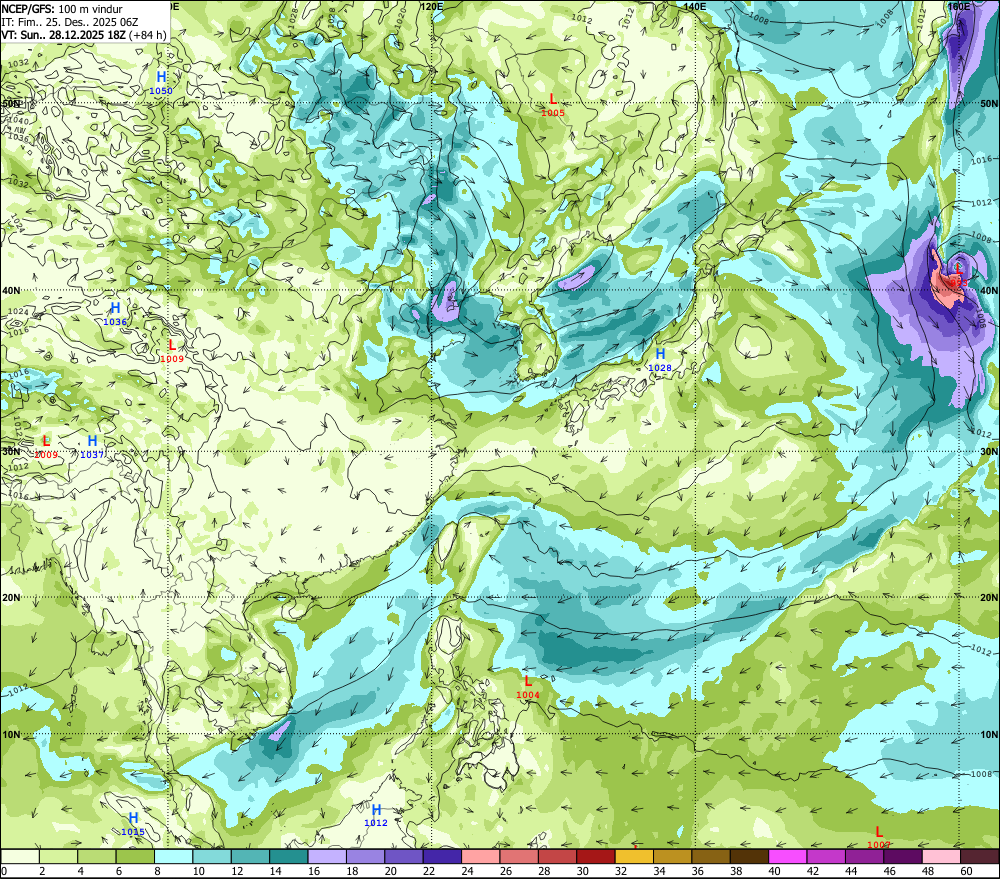The image size is (1000, 879).
Task: Pick the pale yellow 0–2 legend swatch
Action: coord(20,856)
